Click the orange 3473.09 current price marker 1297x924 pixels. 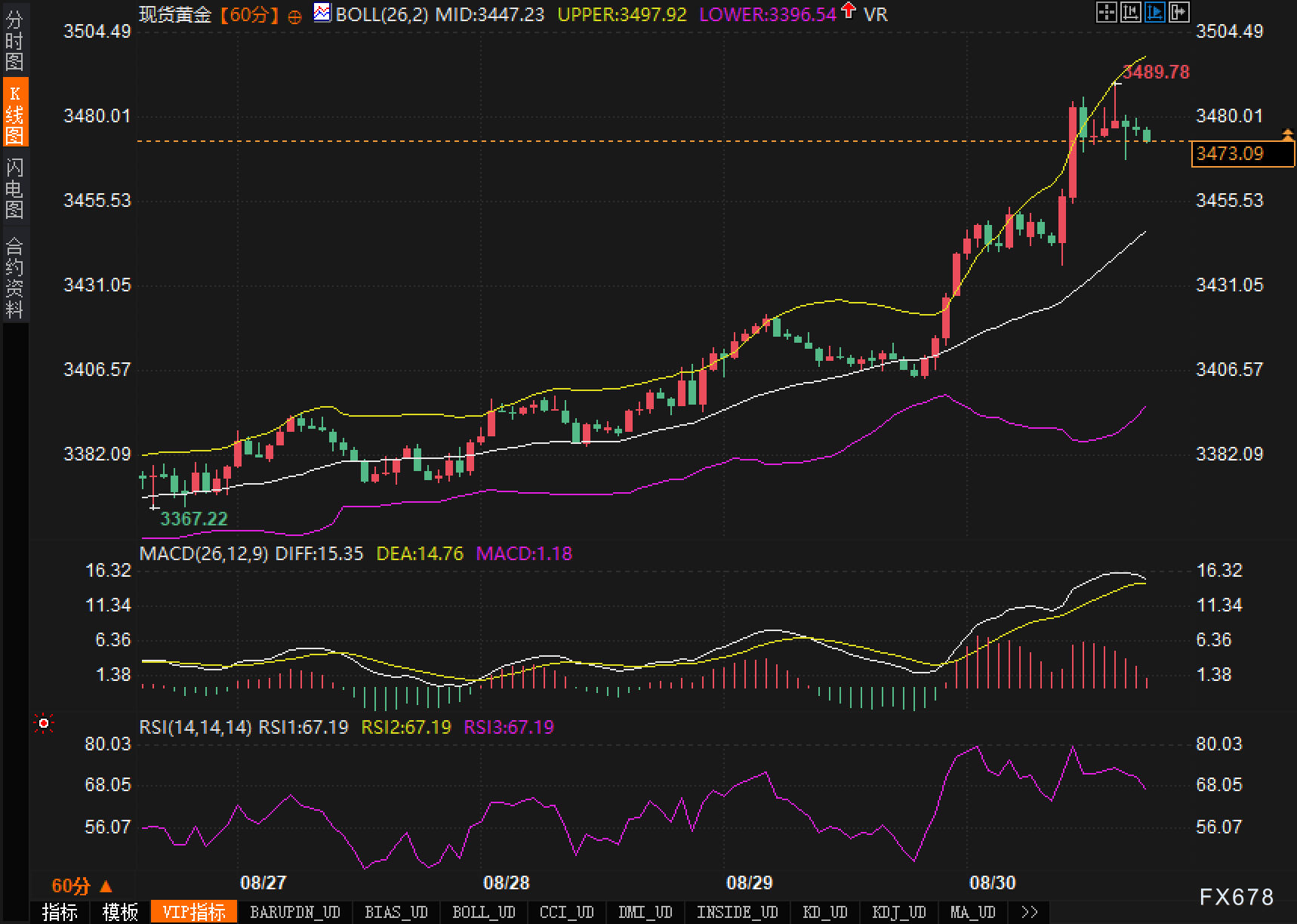pos(1241,154)
